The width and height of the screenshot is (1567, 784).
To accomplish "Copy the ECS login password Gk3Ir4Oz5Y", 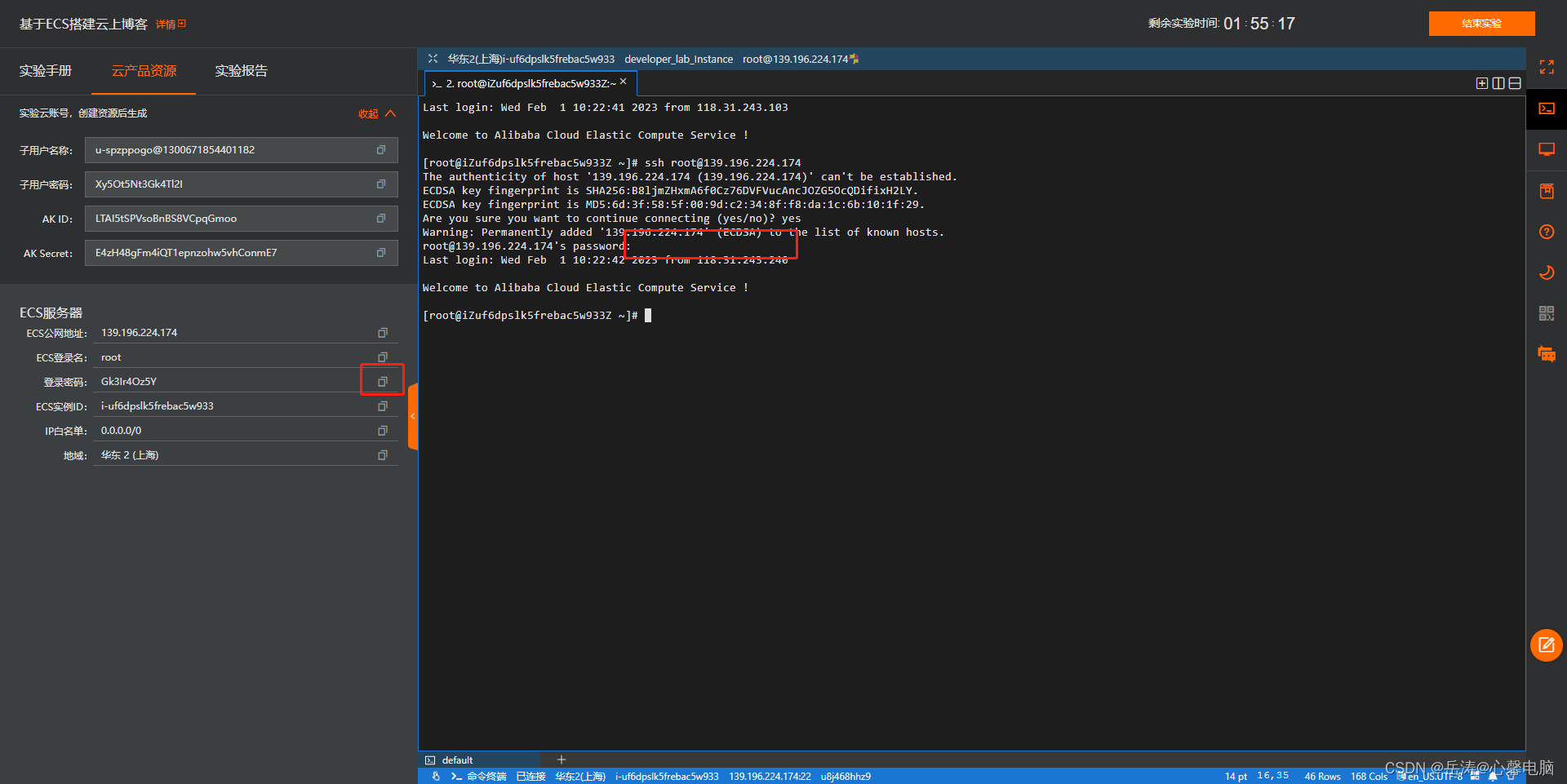I will (x=383, y=382).
